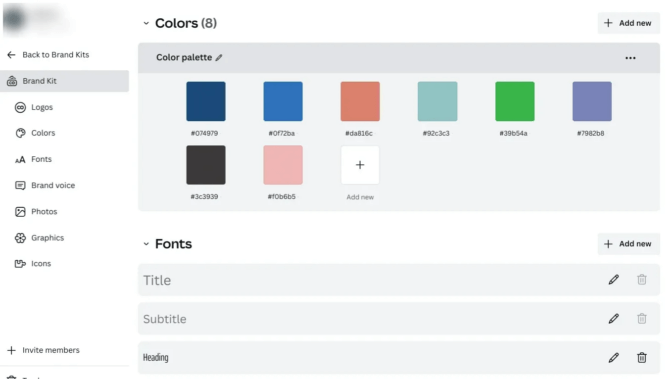Image resolution: width=672 pixels, height=379 pixels.
Task: Click Add new button for Fonts
Action: click(x=628, y=244)
